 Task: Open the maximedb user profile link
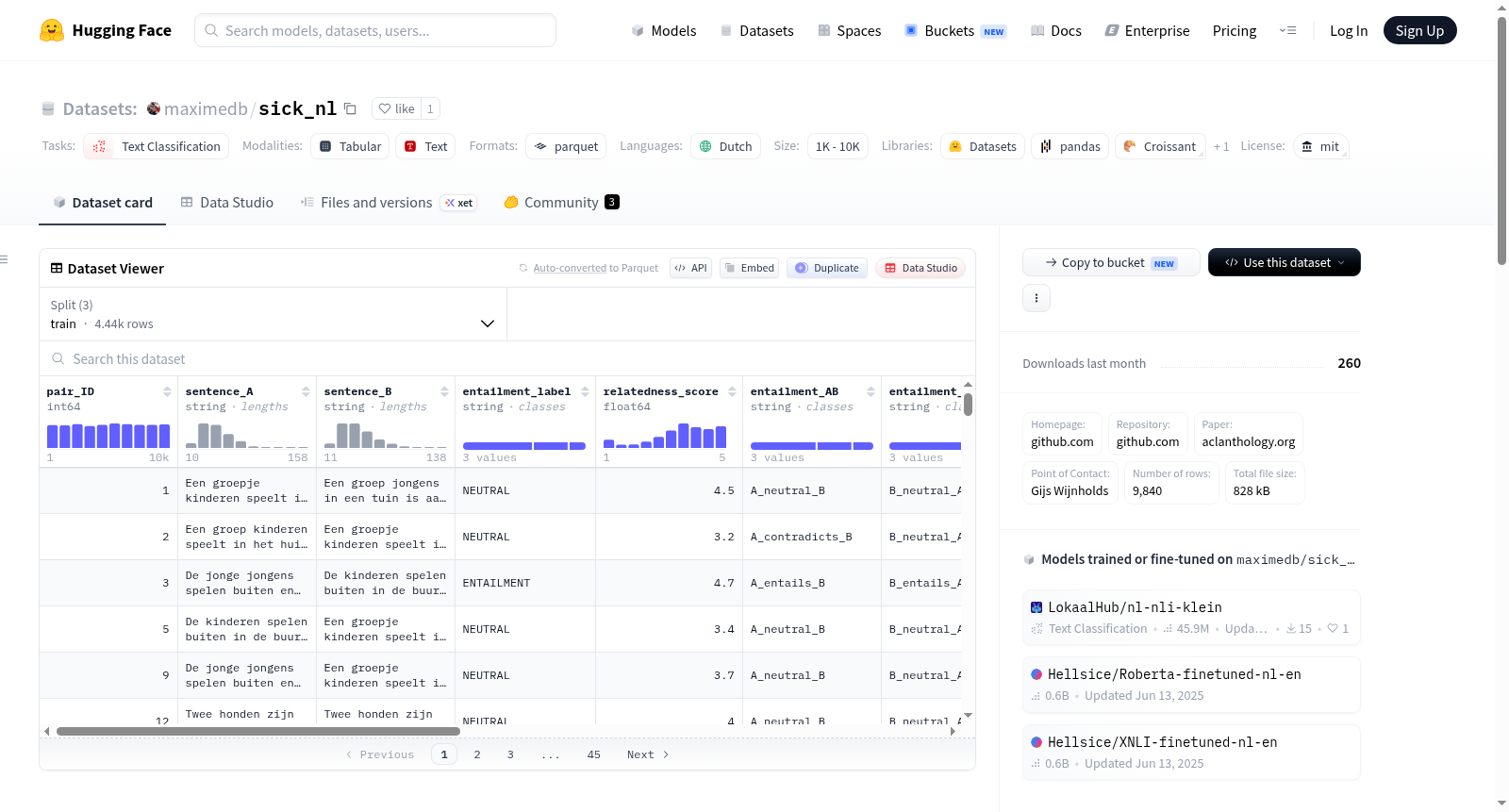(x=206, y=108)
